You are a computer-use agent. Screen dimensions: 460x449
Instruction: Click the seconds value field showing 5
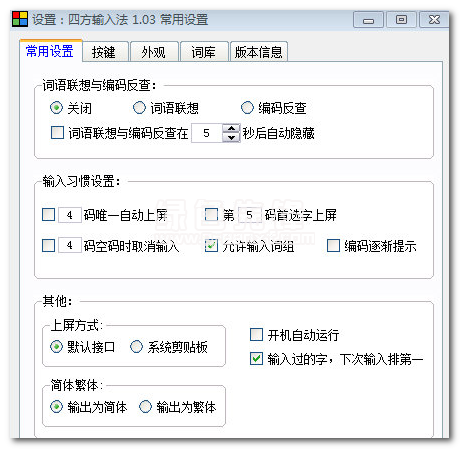207,133
